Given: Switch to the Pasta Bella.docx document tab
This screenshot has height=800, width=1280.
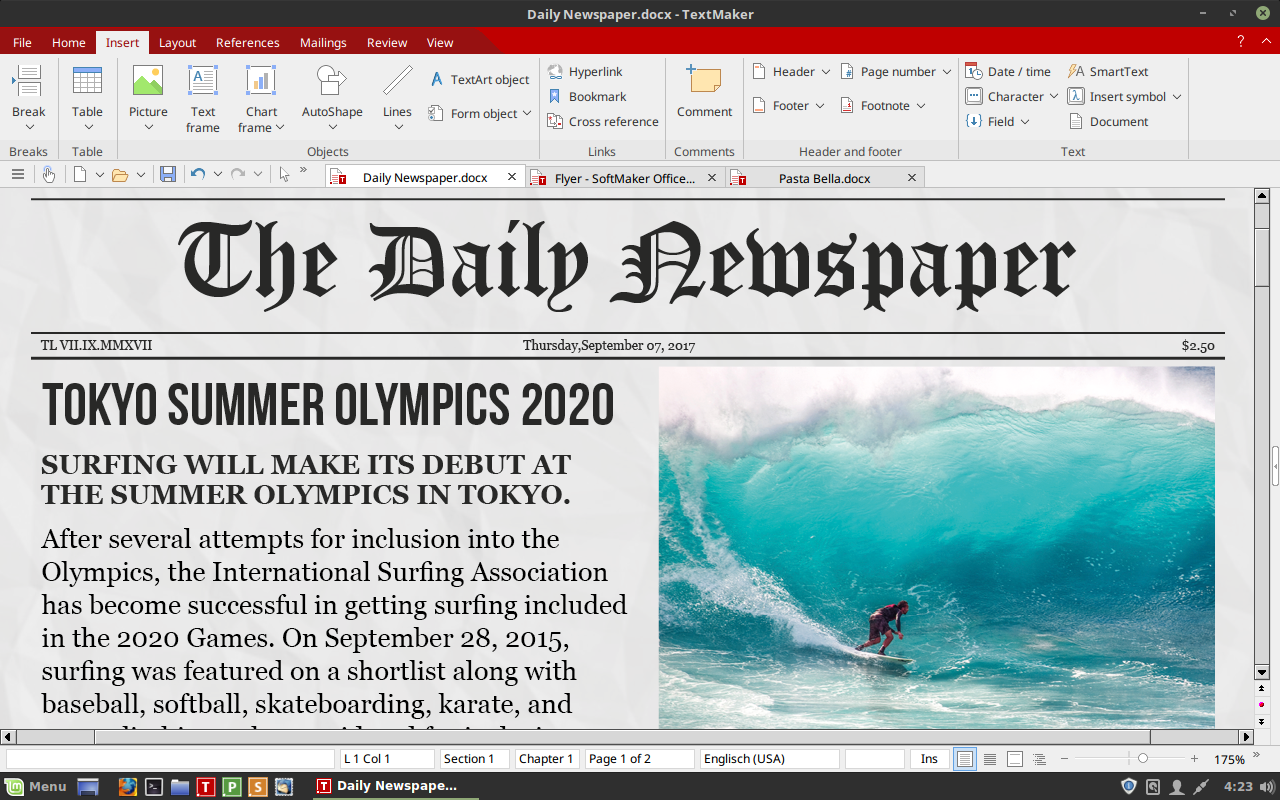Looking at the screenshot, I should click(x=824, y=178).
